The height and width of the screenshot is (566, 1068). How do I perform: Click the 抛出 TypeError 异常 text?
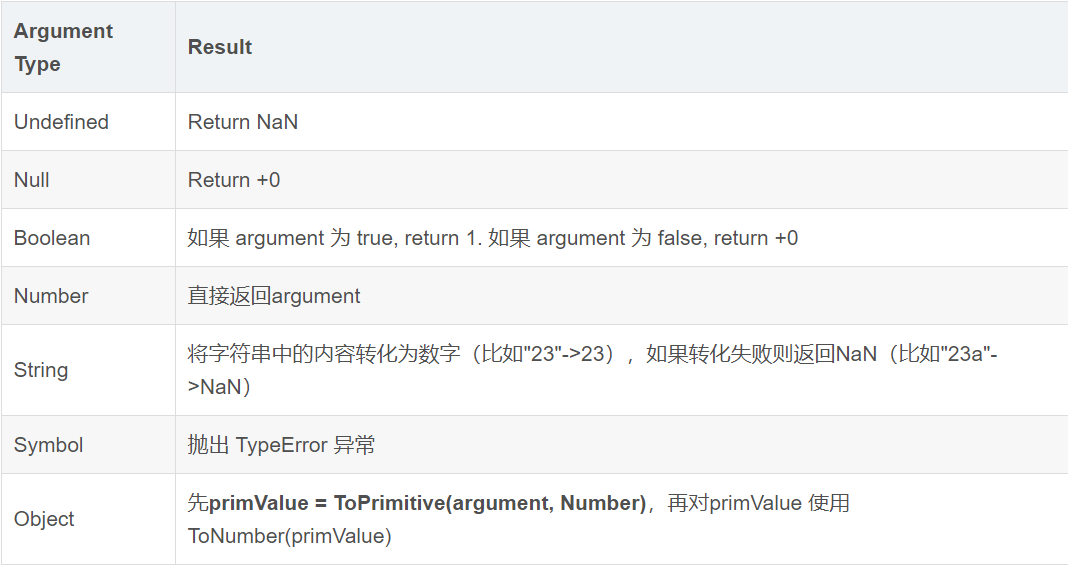(281, 445)
